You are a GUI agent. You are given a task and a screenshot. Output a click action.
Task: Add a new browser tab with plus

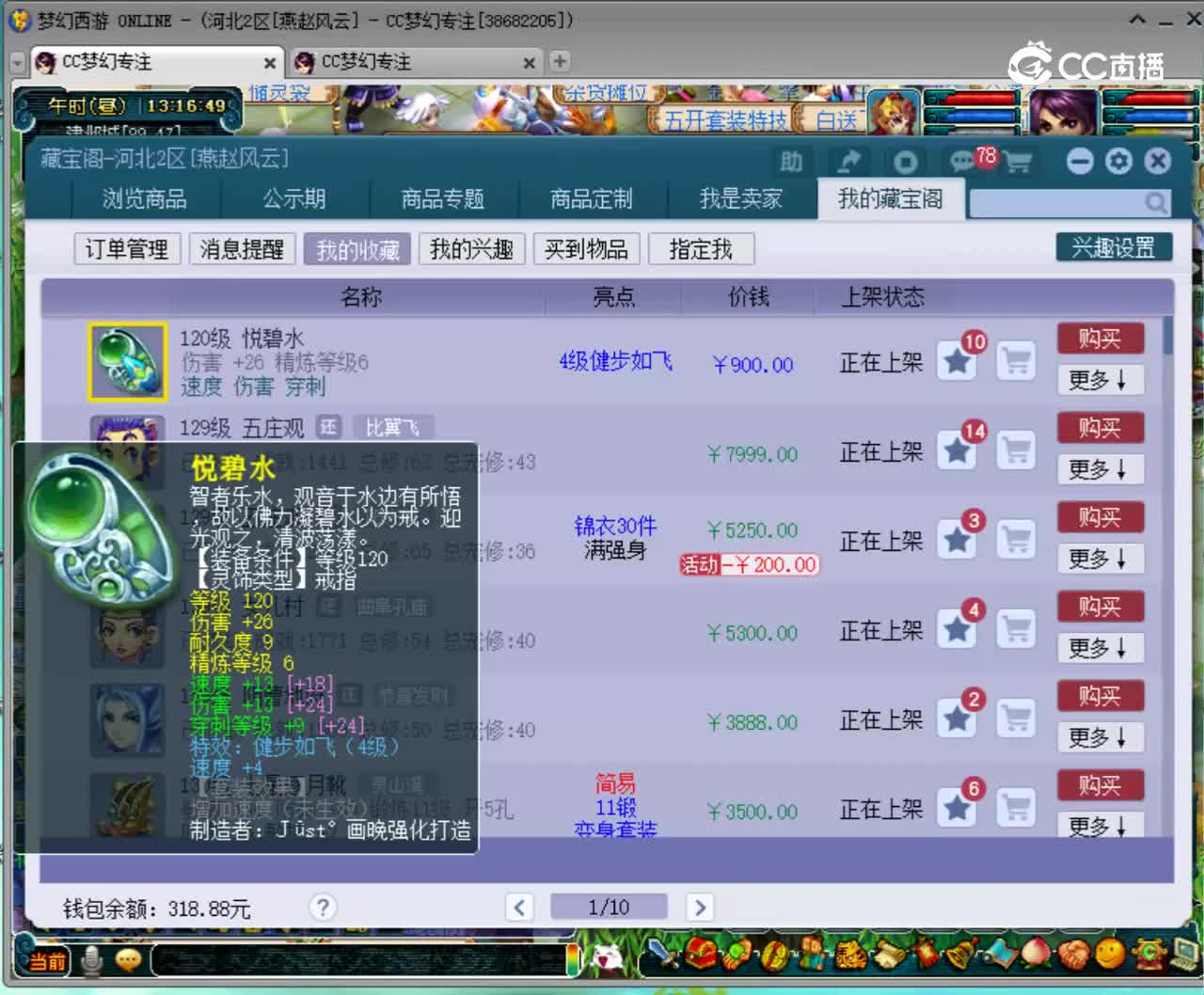pyautogui.click(x=560, y=61)
